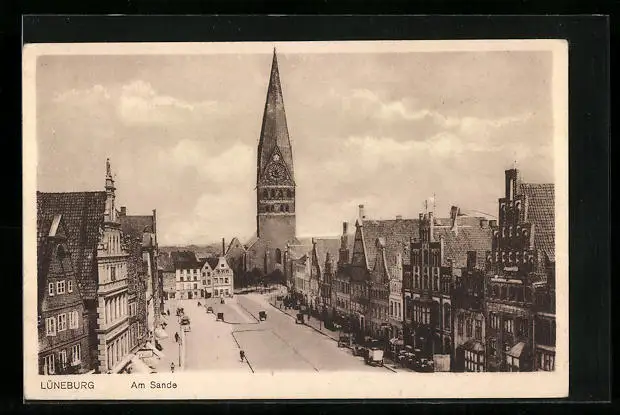The image size is (620, 415).
Task: Click the LÜNEBURG caption text
Action: (x=67, y=385)
